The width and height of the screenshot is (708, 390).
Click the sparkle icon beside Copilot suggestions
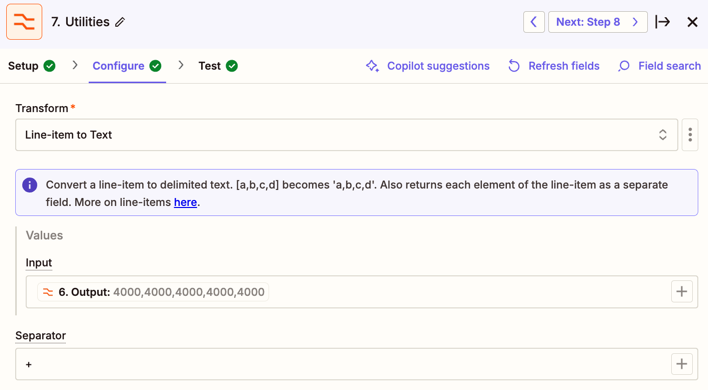tap(372, 66)
